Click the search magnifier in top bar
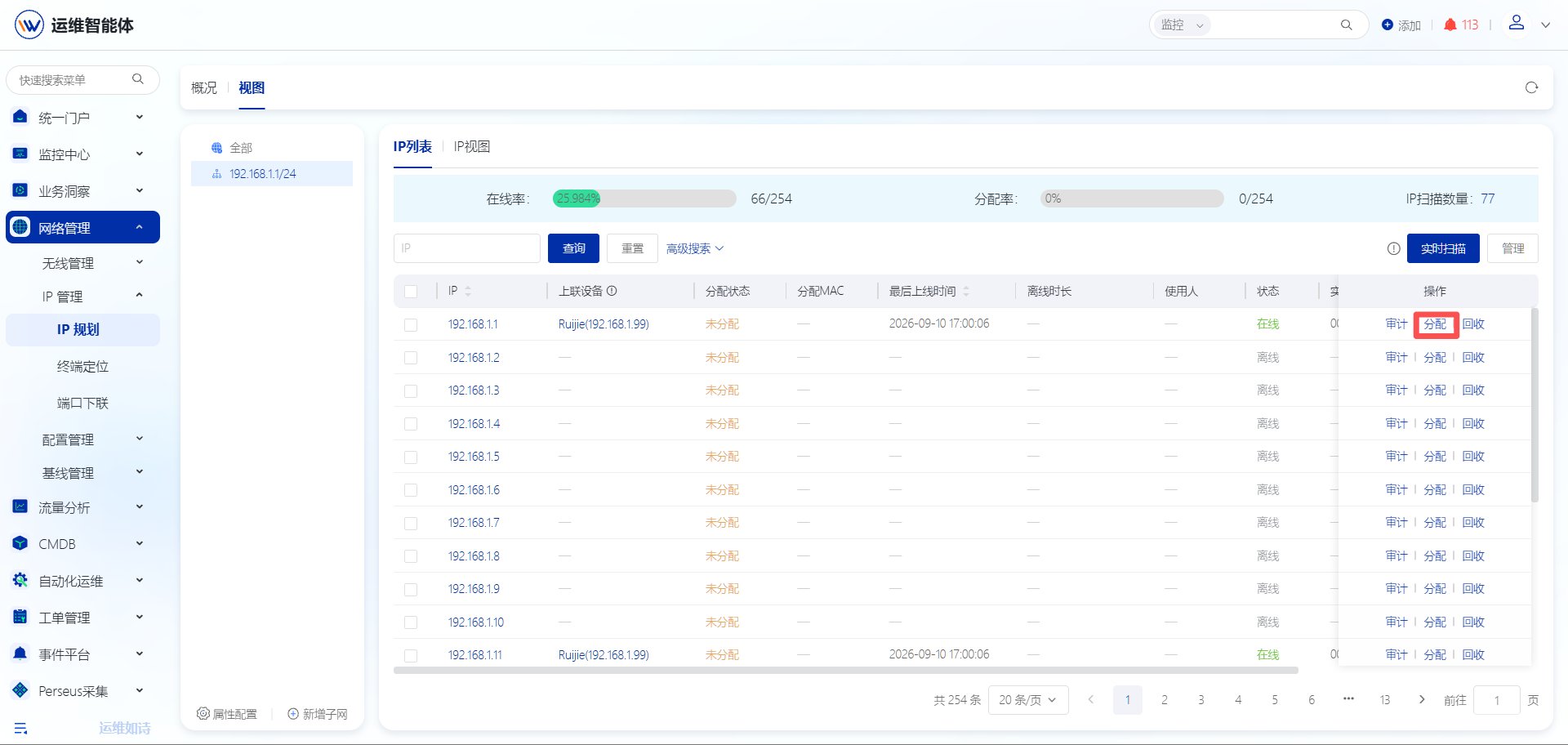Screen dimensions: 1568x745 pyautogui.click(x=1347, y=25)
